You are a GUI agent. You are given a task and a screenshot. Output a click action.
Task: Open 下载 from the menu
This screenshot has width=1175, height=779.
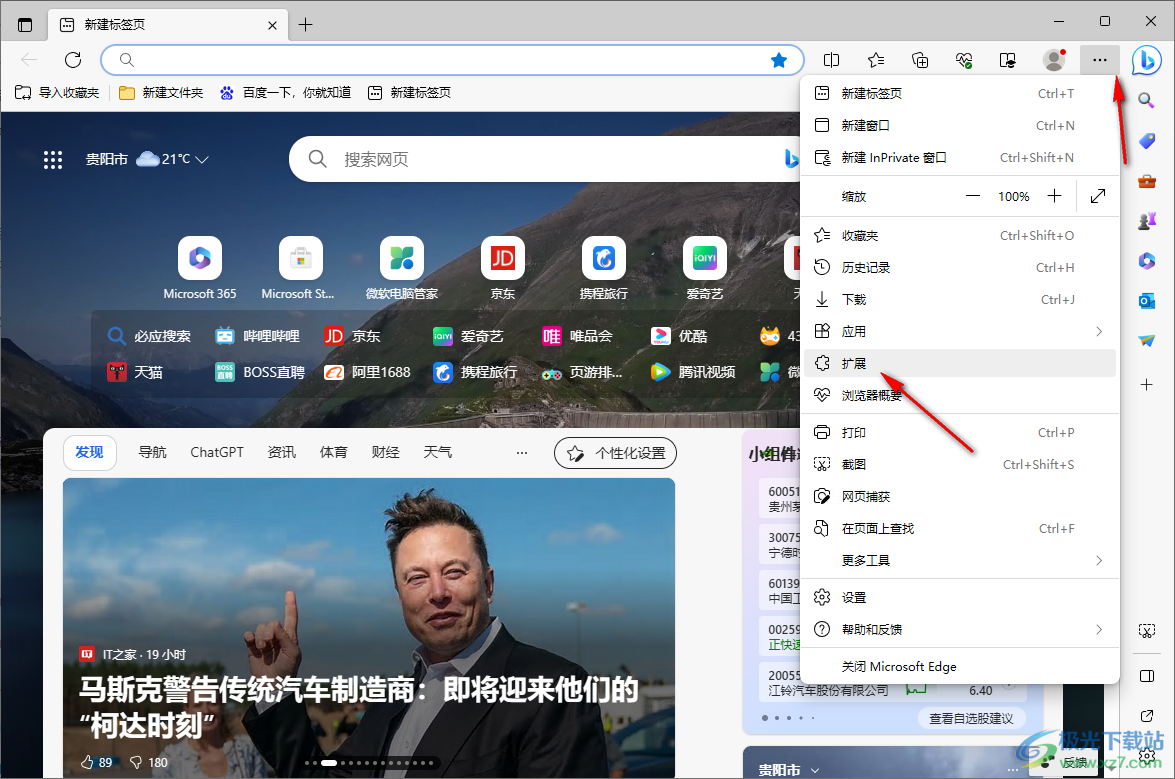point(960,300)
